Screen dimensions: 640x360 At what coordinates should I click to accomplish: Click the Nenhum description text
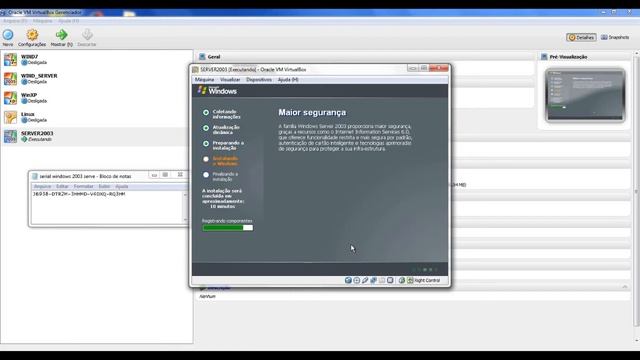207,296
